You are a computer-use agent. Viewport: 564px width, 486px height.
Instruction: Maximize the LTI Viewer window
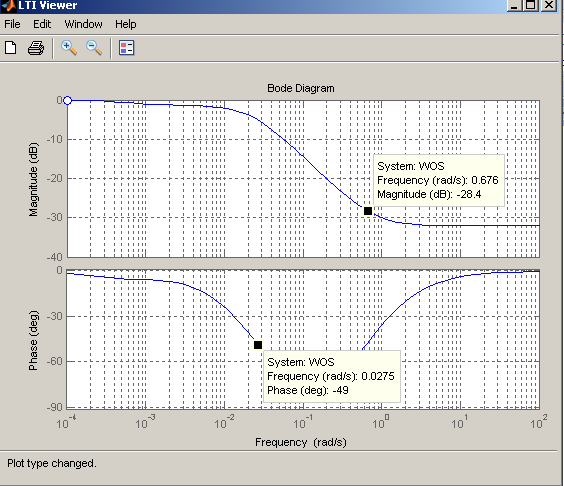(531, 5)
